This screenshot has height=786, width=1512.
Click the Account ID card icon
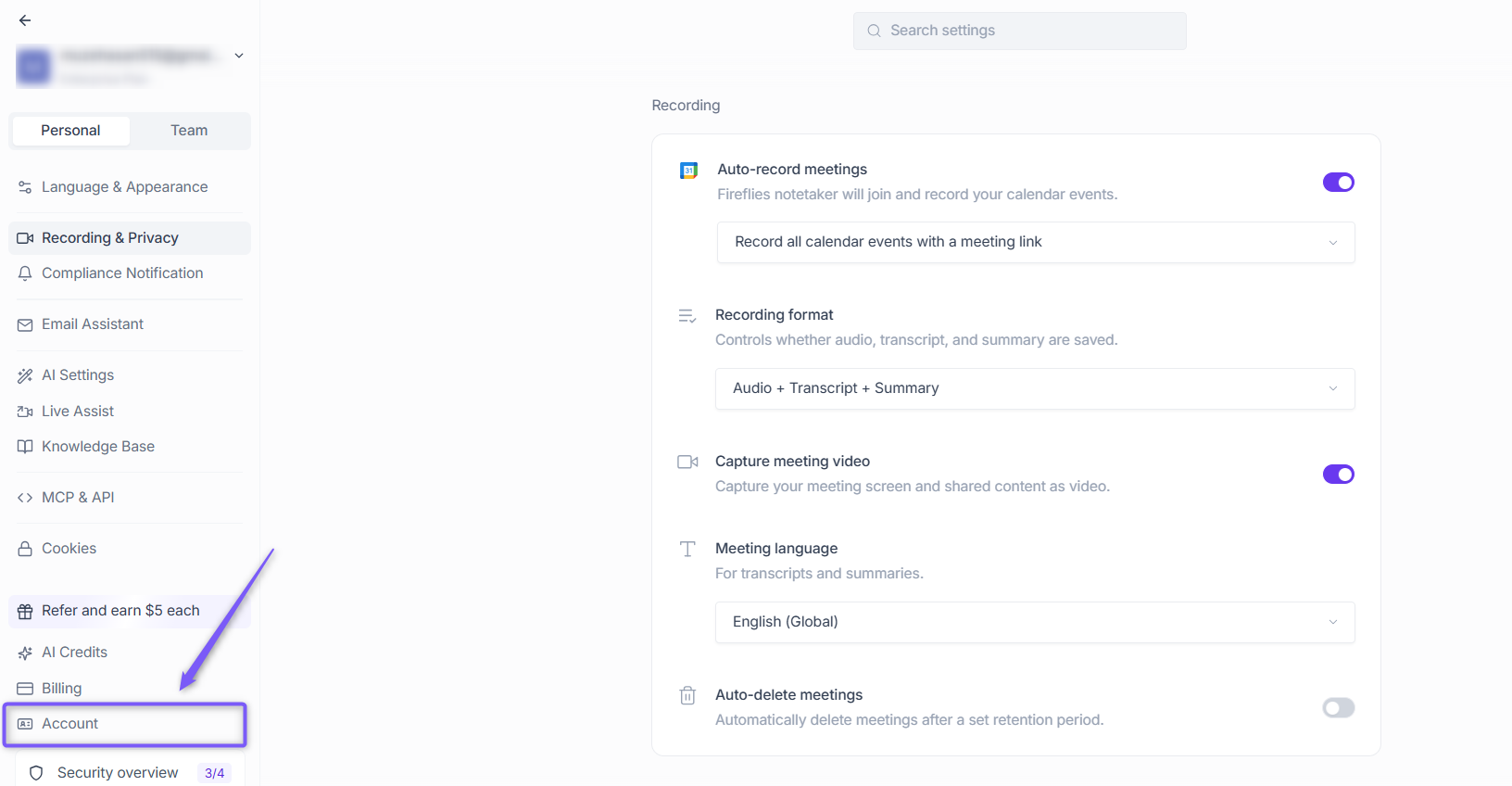[x=25, y=724]
